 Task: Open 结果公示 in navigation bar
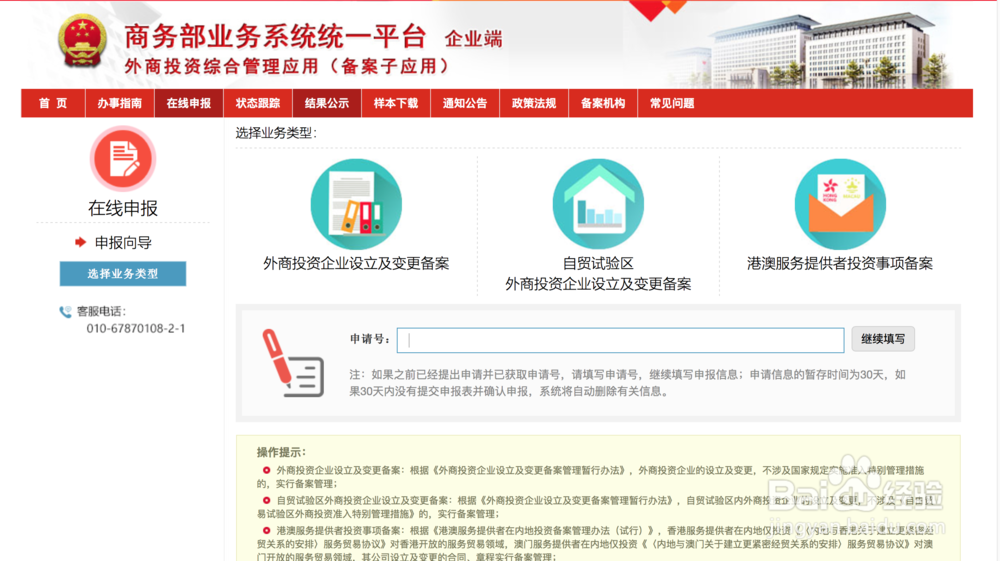(327, 103)
